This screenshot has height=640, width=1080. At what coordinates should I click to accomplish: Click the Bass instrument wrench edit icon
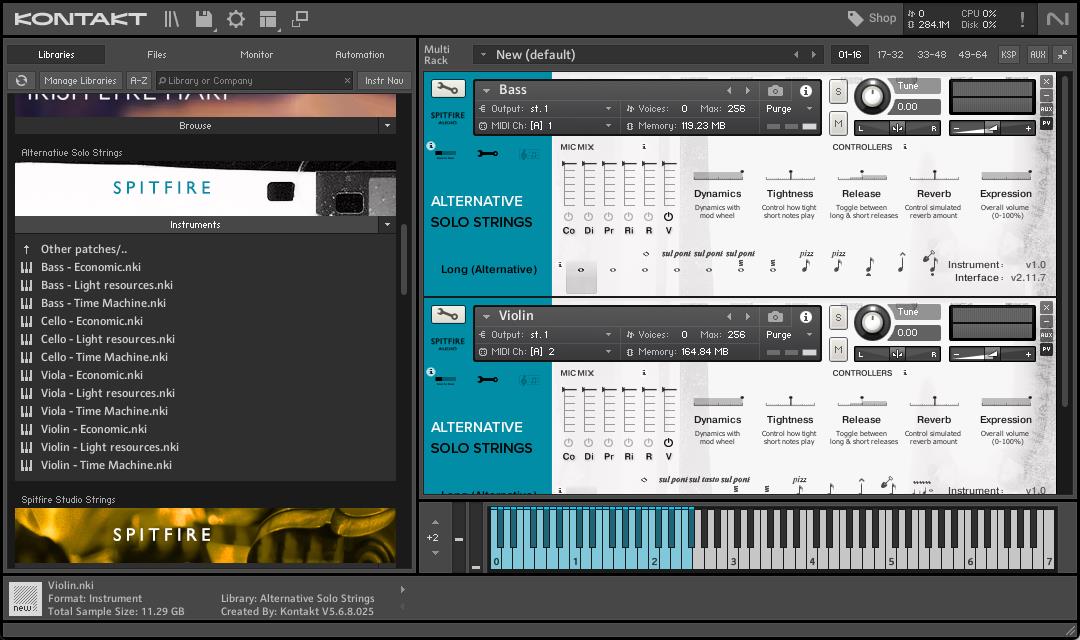[447, 89]
